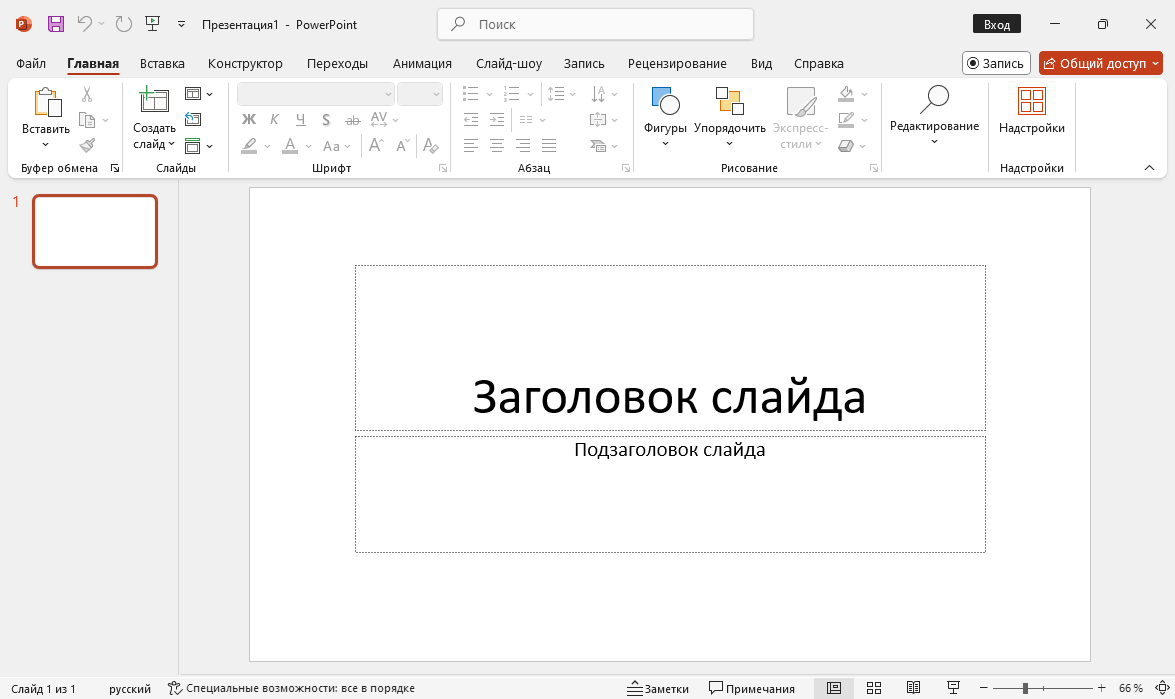Toggle bold Ж formatting
The image size is (1175, 699).
pos(249,119)
